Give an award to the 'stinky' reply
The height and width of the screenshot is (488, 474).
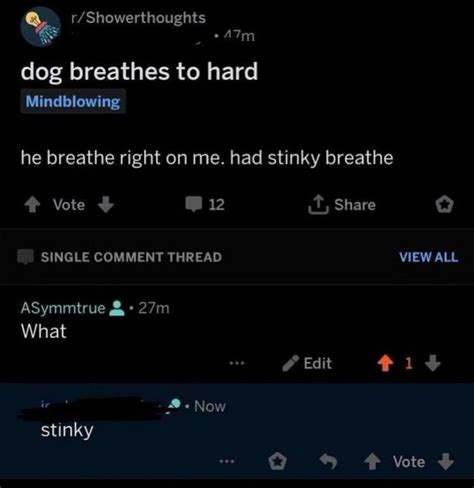point(277,462)
